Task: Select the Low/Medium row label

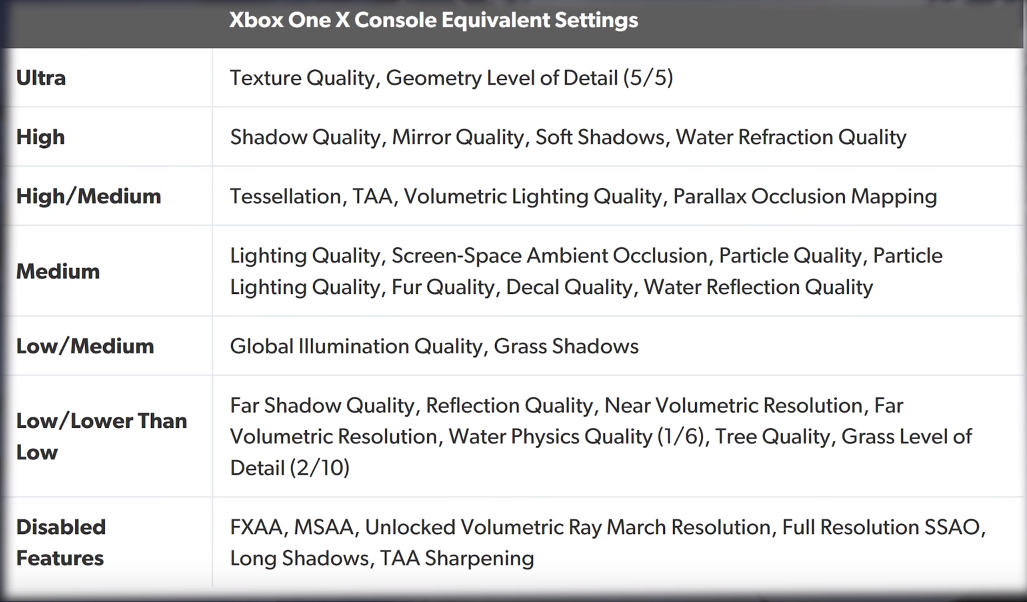Action: click(84, 346)
